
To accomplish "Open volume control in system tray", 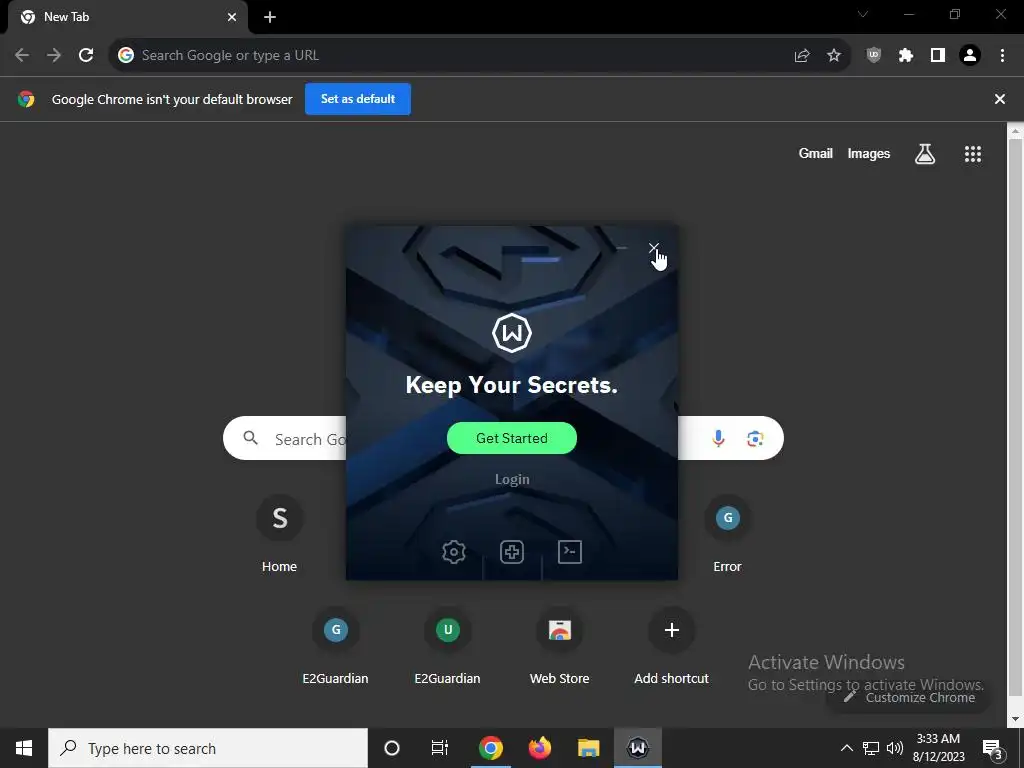I will (895, 748).
